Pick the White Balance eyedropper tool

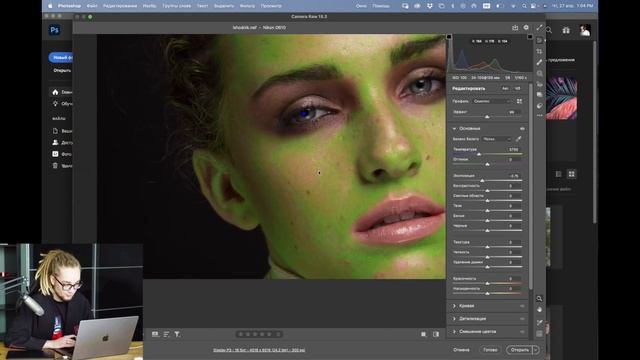pos(518,139)
